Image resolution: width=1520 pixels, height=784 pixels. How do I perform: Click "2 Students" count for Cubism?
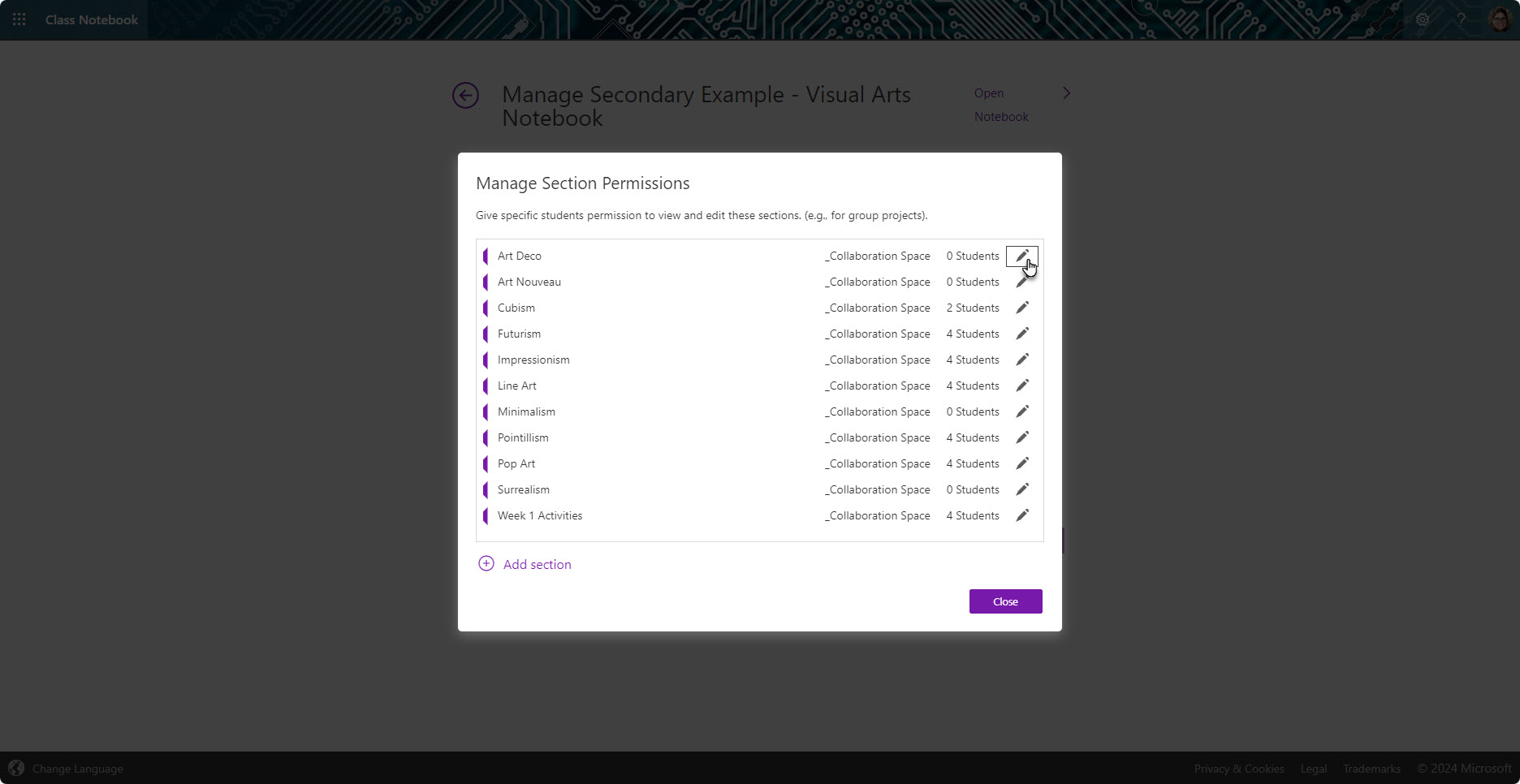[973, 308]
